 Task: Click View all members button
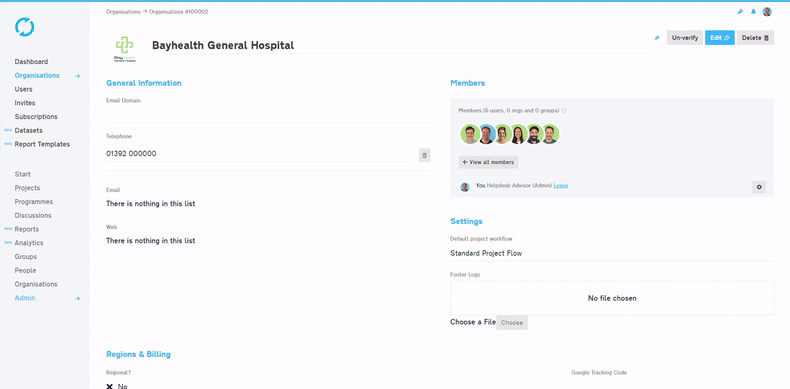[x=488, y=162]
